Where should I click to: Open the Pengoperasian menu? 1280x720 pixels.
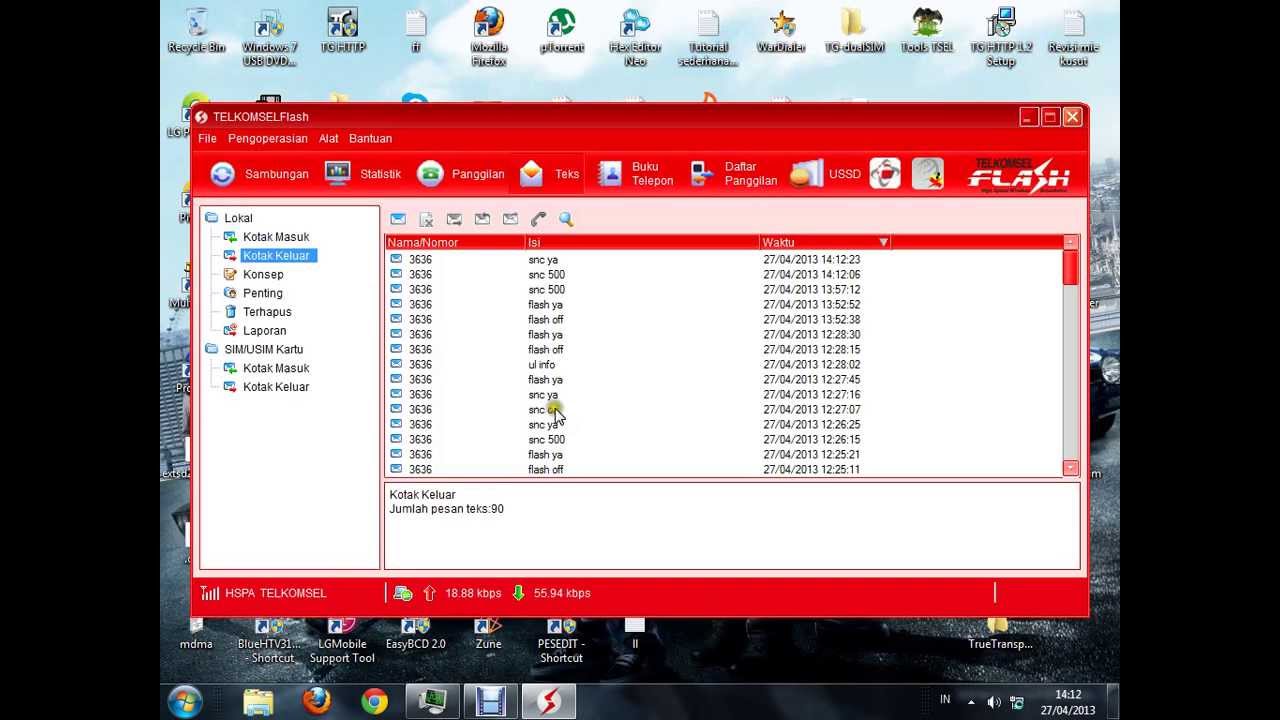(268, 139)
